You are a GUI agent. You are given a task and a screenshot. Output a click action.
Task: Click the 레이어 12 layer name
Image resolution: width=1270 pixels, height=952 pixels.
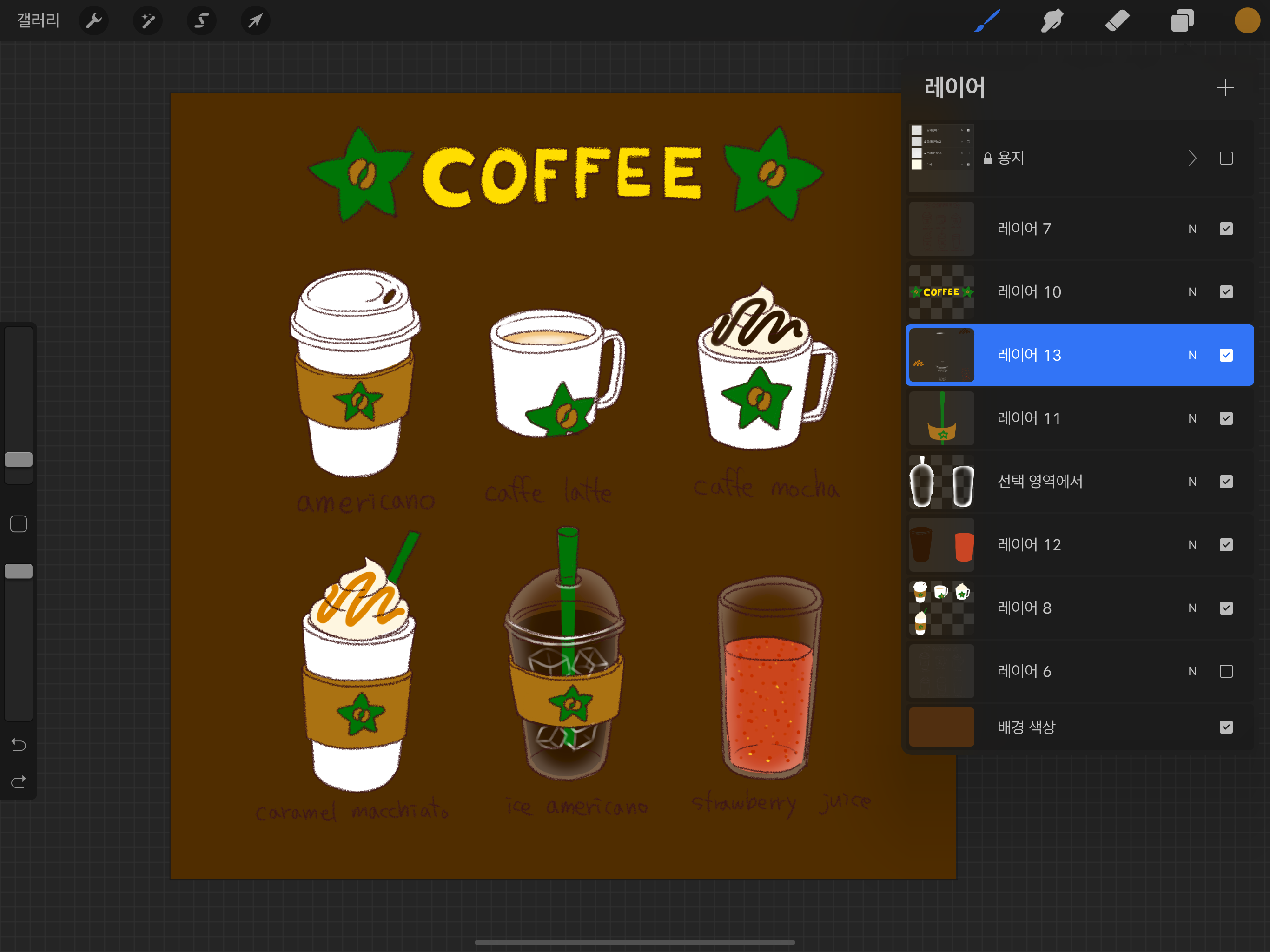pos(1029,544)
